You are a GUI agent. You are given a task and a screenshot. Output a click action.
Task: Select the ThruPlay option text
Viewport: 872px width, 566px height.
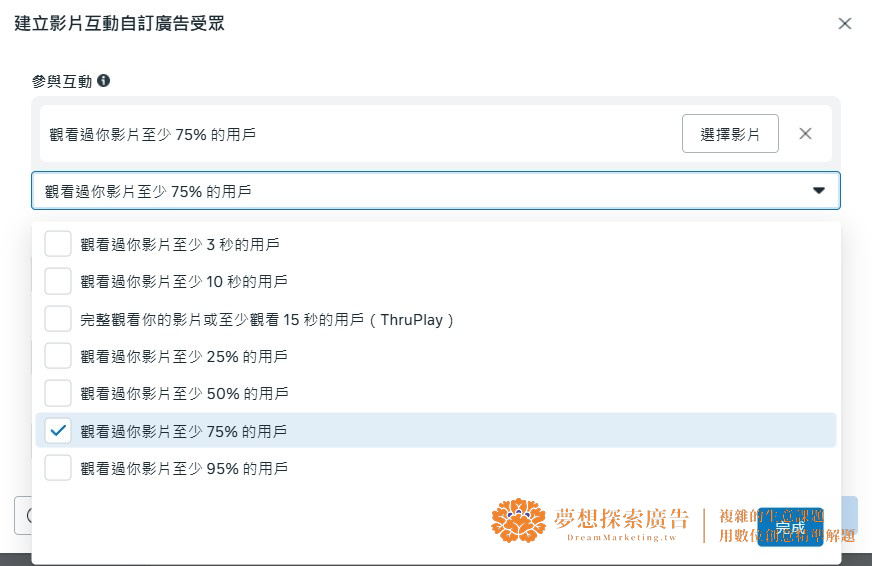pyautogui.click(x=267, y=320)
